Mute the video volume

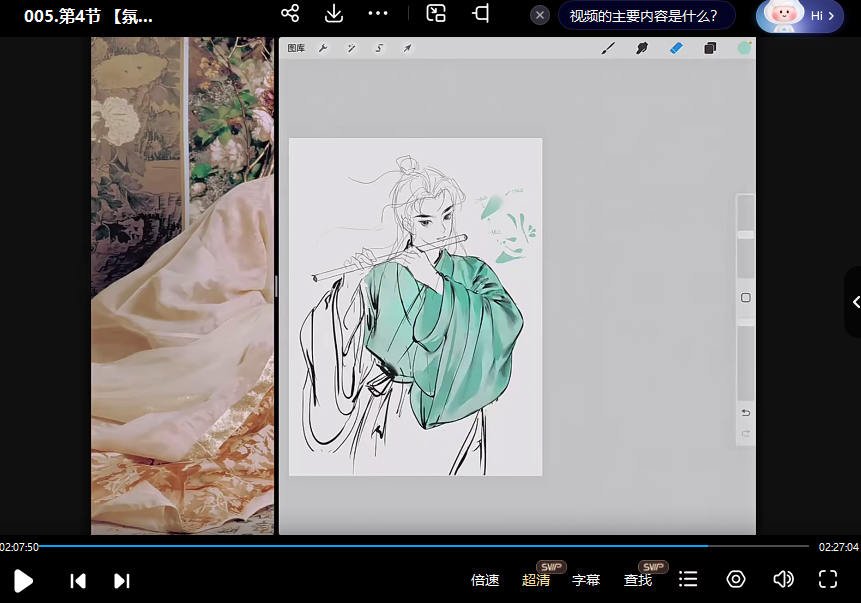click(783, 579)
